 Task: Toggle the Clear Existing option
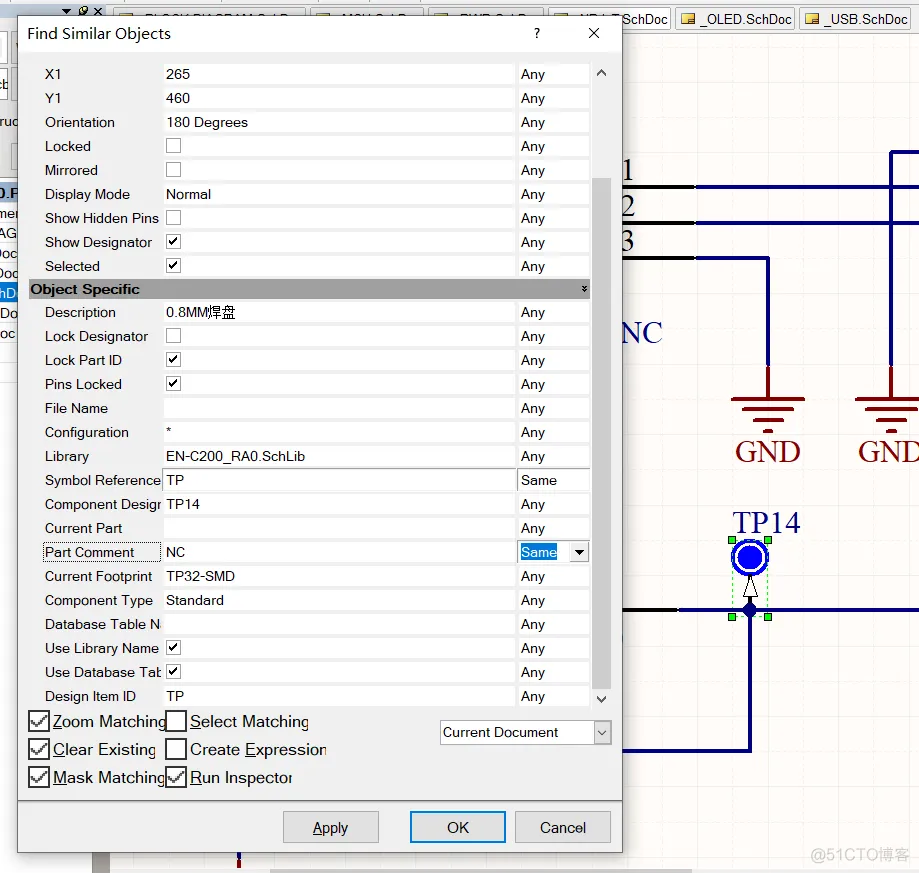pos(39,749)
